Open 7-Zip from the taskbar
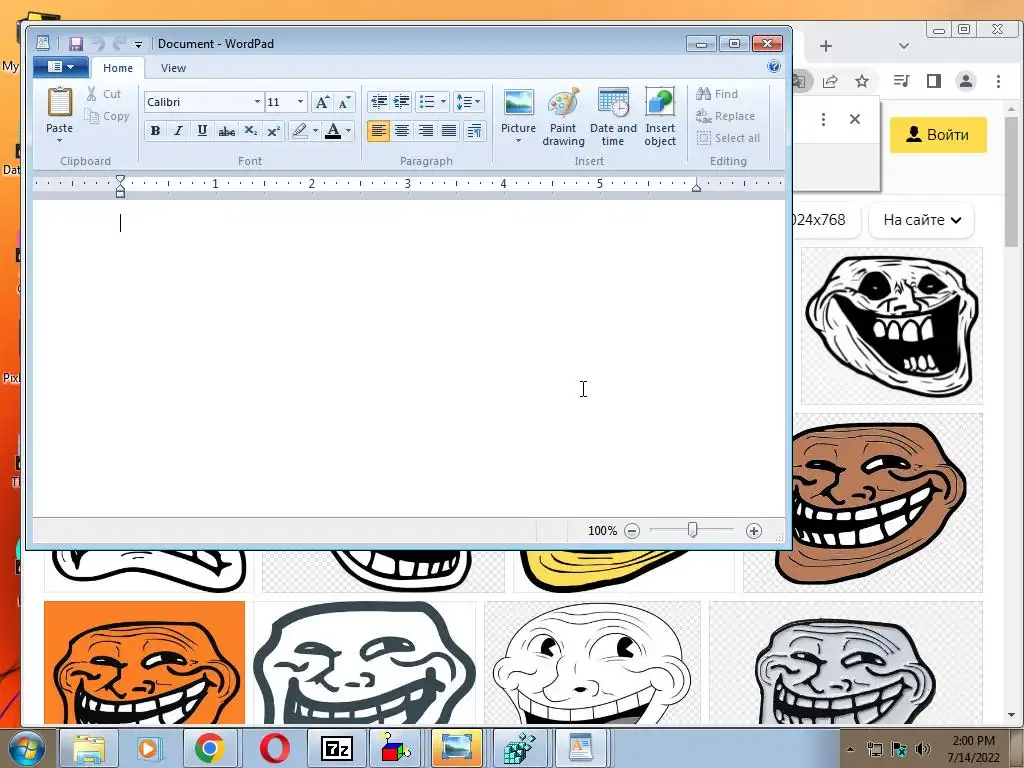Screen dimensions: 1024x768 (x=337, y=748)
